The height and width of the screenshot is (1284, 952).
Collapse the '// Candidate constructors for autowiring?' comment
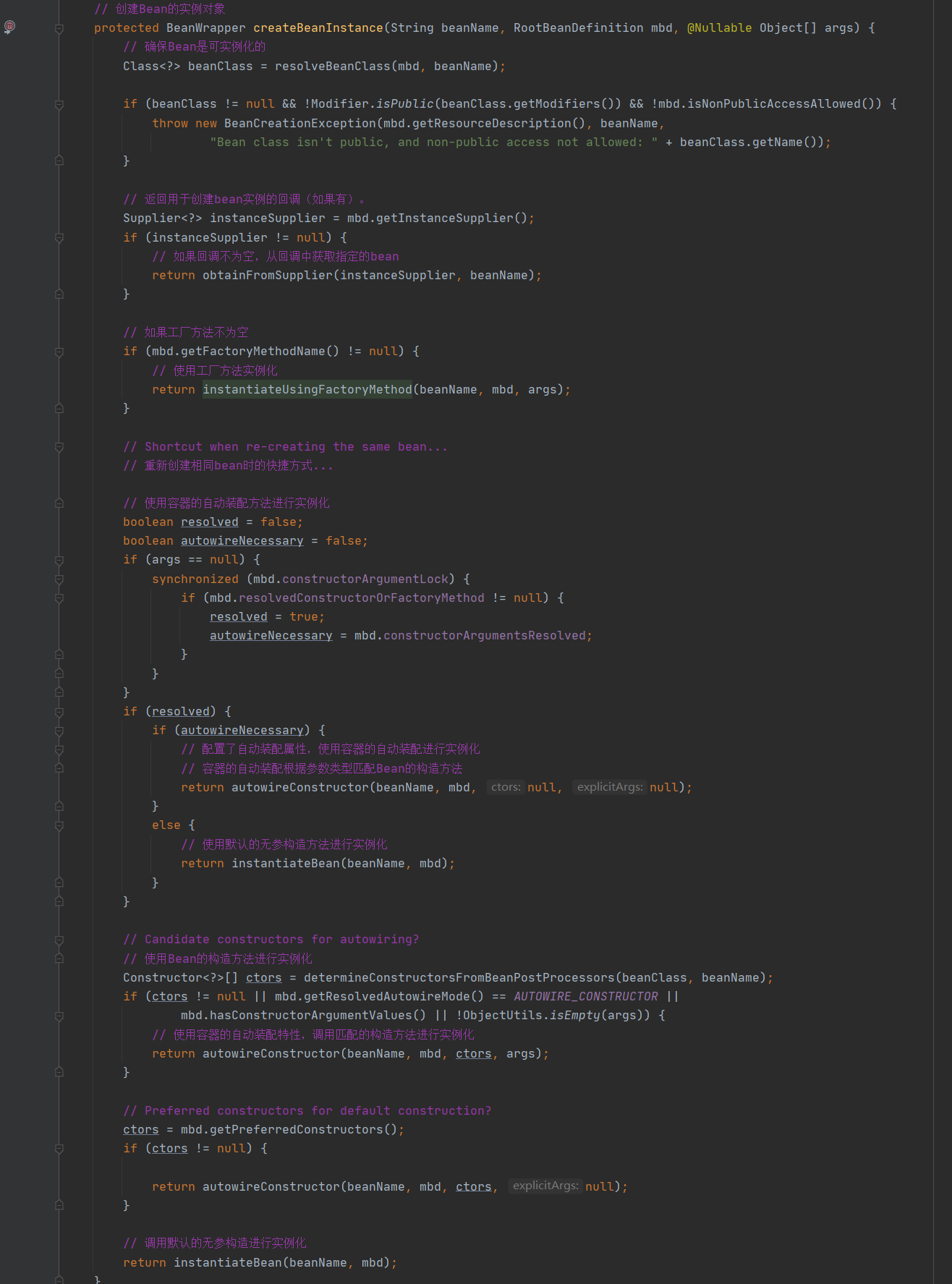[59, 940]
